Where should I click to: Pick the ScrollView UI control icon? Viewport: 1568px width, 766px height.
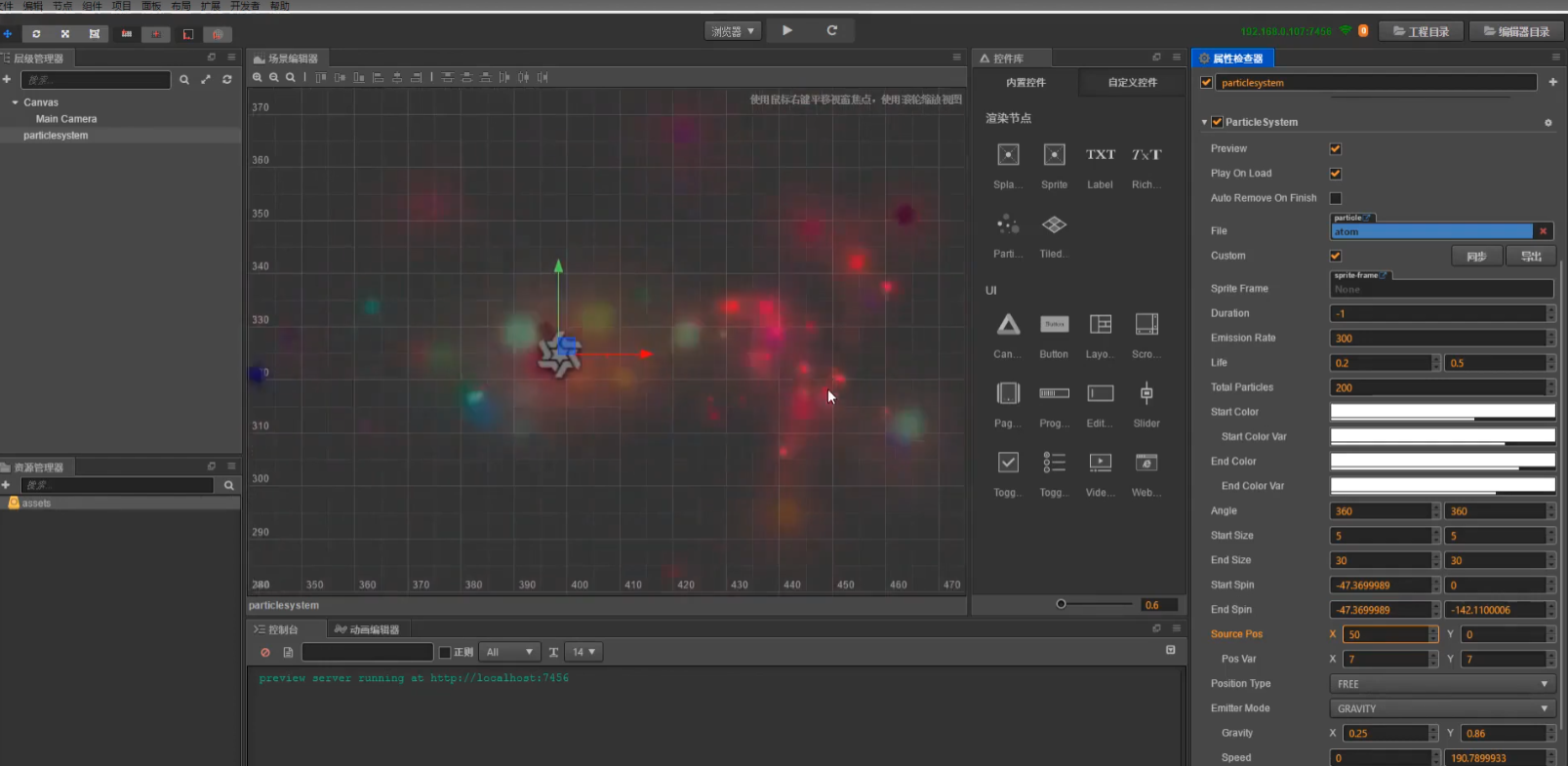(x=1146, y=324)
